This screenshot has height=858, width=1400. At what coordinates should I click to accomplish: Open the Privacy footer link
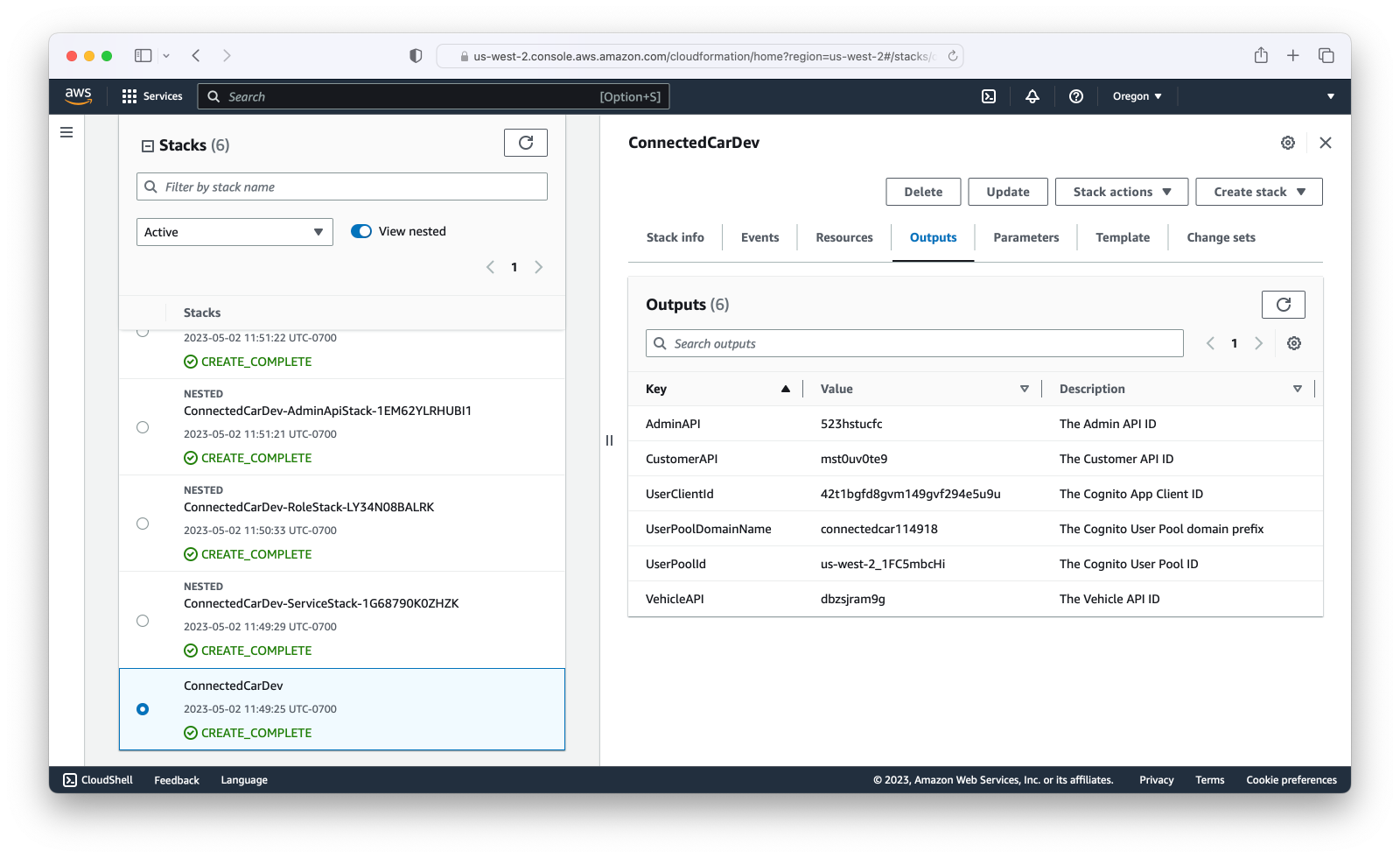tap(1156, 780)
